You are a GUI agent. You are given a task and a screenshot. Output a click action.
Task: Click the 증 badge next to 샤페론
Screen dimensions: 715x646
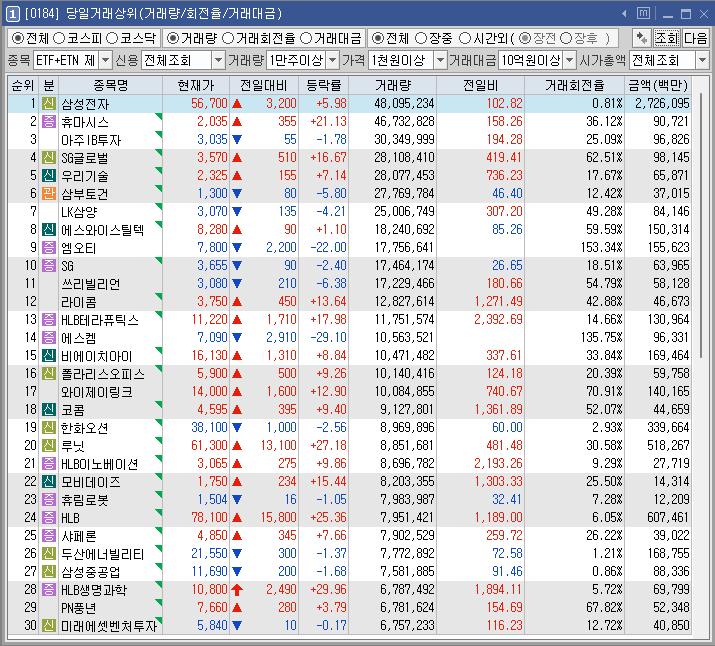[49, 536]
